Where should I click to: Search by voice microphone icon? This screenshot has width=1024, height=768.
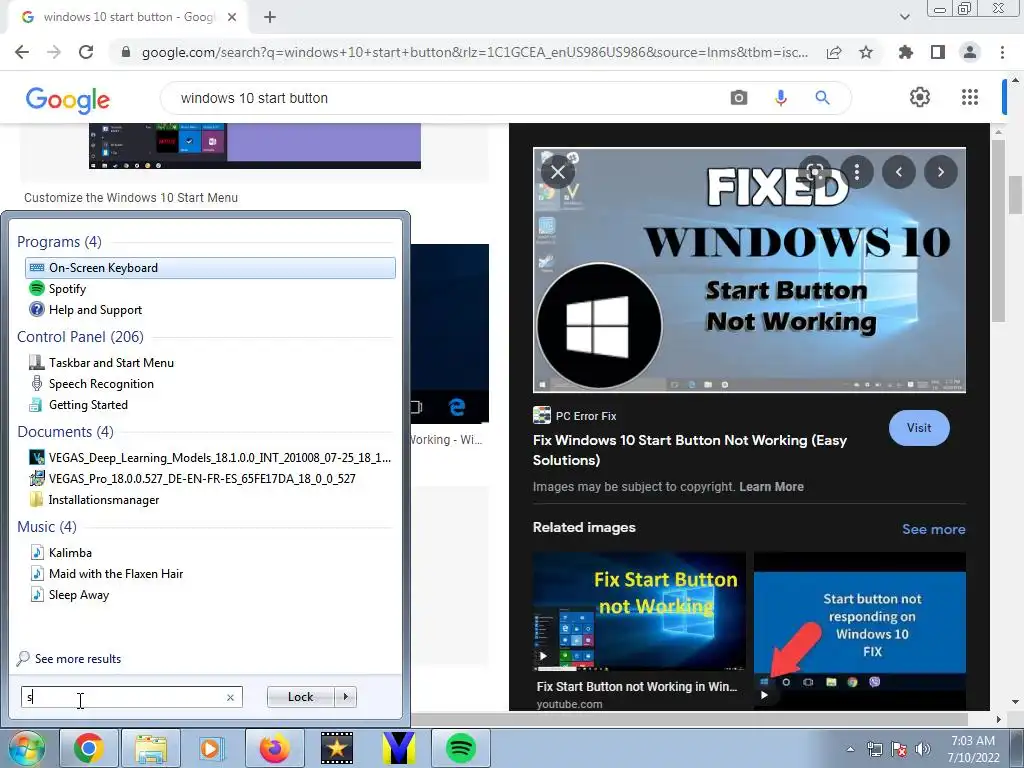[x=780, y=98]
